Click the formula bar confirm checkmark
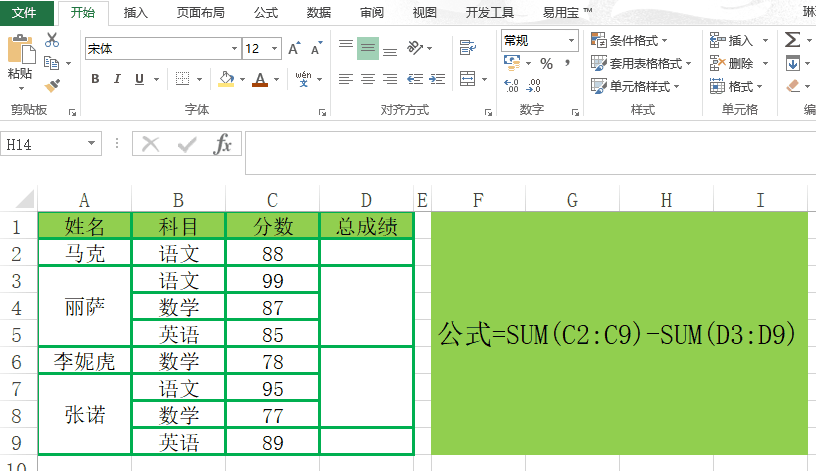This screenshot has width=816, height=471. point(187,144)
